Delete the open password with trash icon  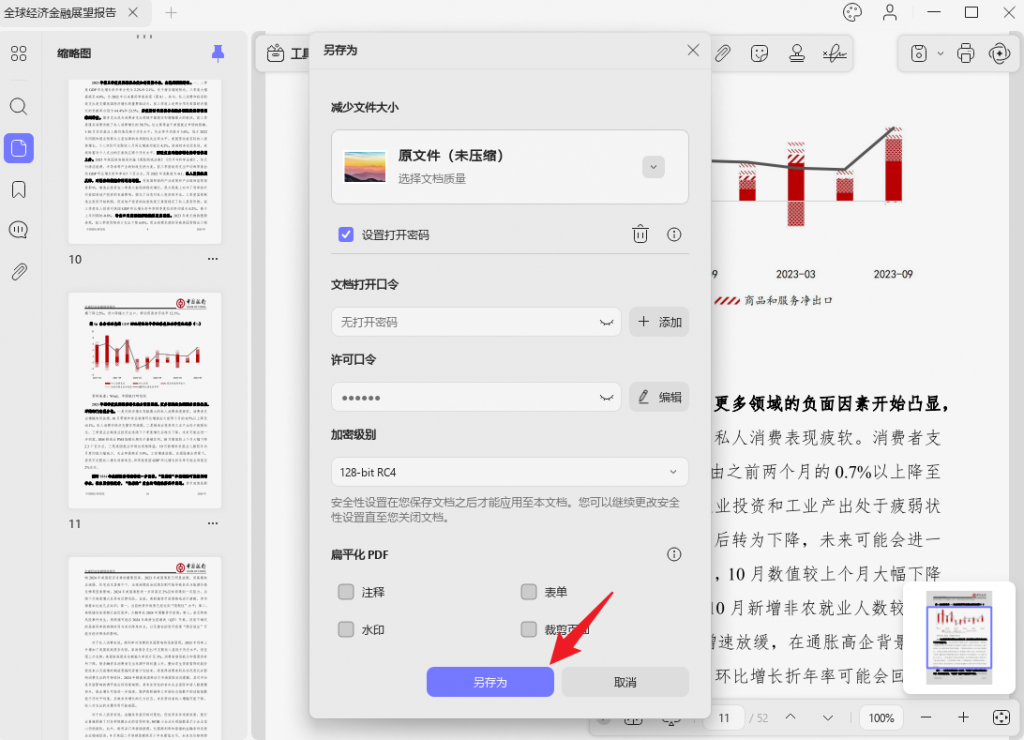(x=640, y=234)
